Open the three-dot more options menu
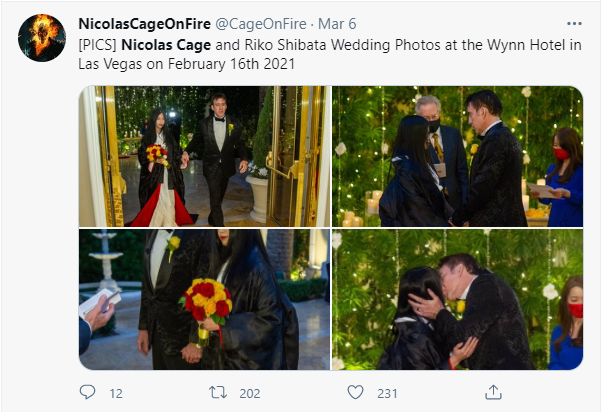 [574, 24]
